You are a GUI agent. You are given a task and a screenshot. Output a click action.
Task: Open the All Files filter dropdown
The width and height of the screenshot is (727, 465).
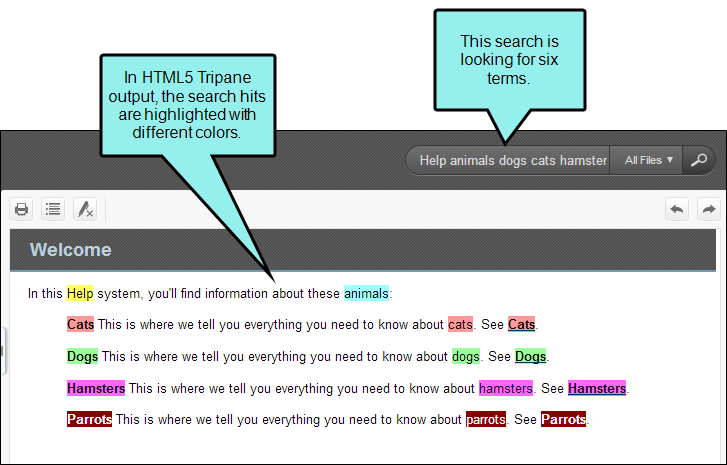pos(649,160)
